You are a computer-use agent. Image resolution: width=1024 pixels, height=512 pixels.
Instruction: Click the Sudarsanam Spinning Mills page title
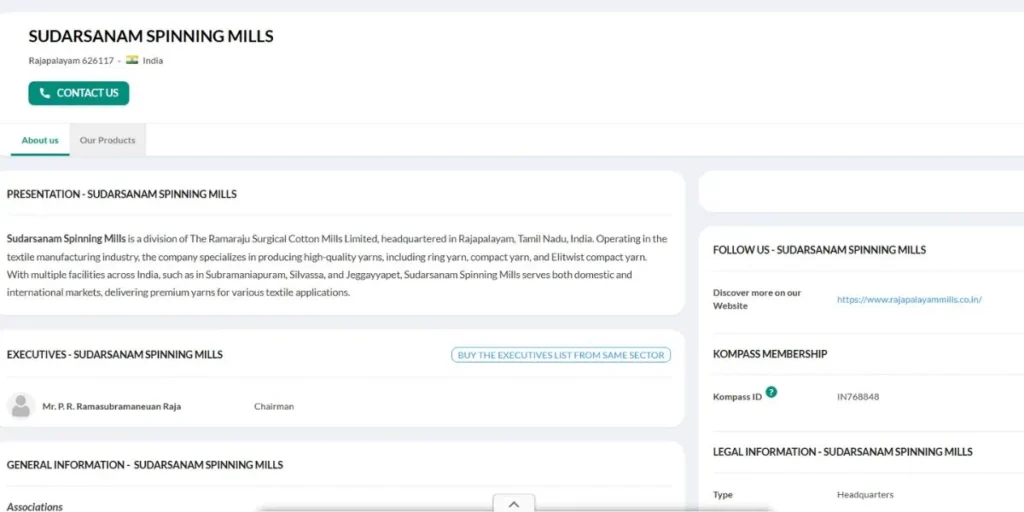click(x=151, y=36)
